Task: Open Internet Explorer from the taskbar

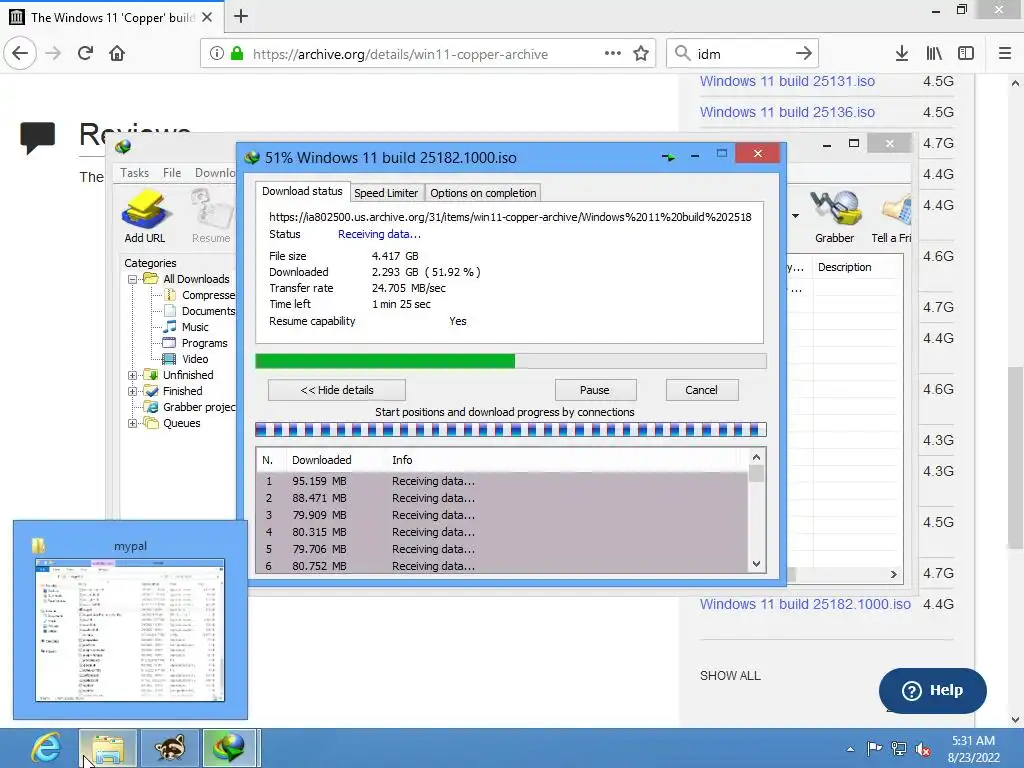Action: click(46, 748)
